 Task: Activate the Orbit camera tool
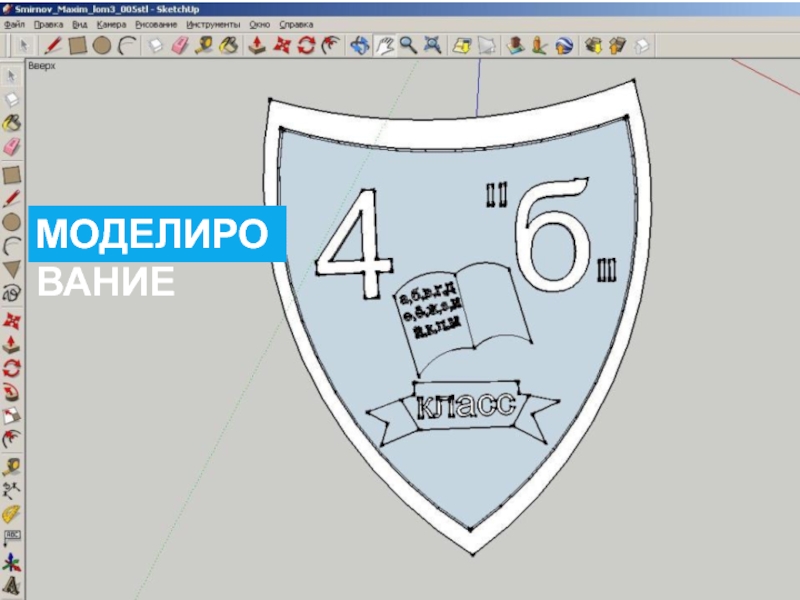[360, 46]
